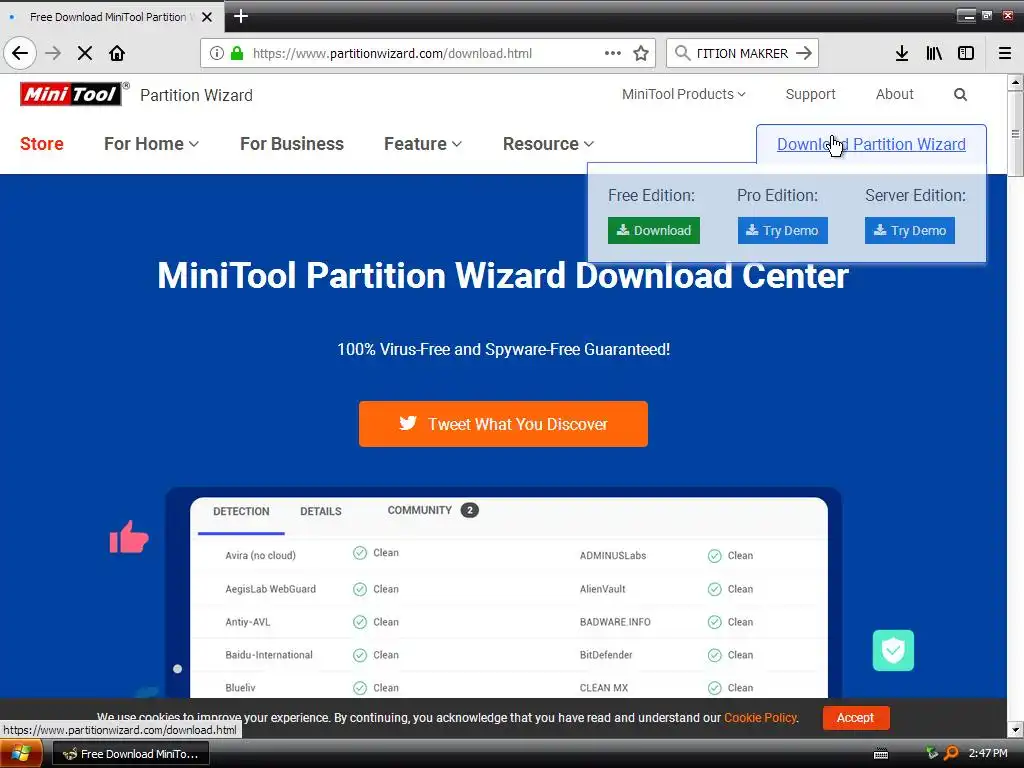Click the Antiy-AVL row label
The height and width of the screenshot is (768, 1024).
tap(248, 622)
